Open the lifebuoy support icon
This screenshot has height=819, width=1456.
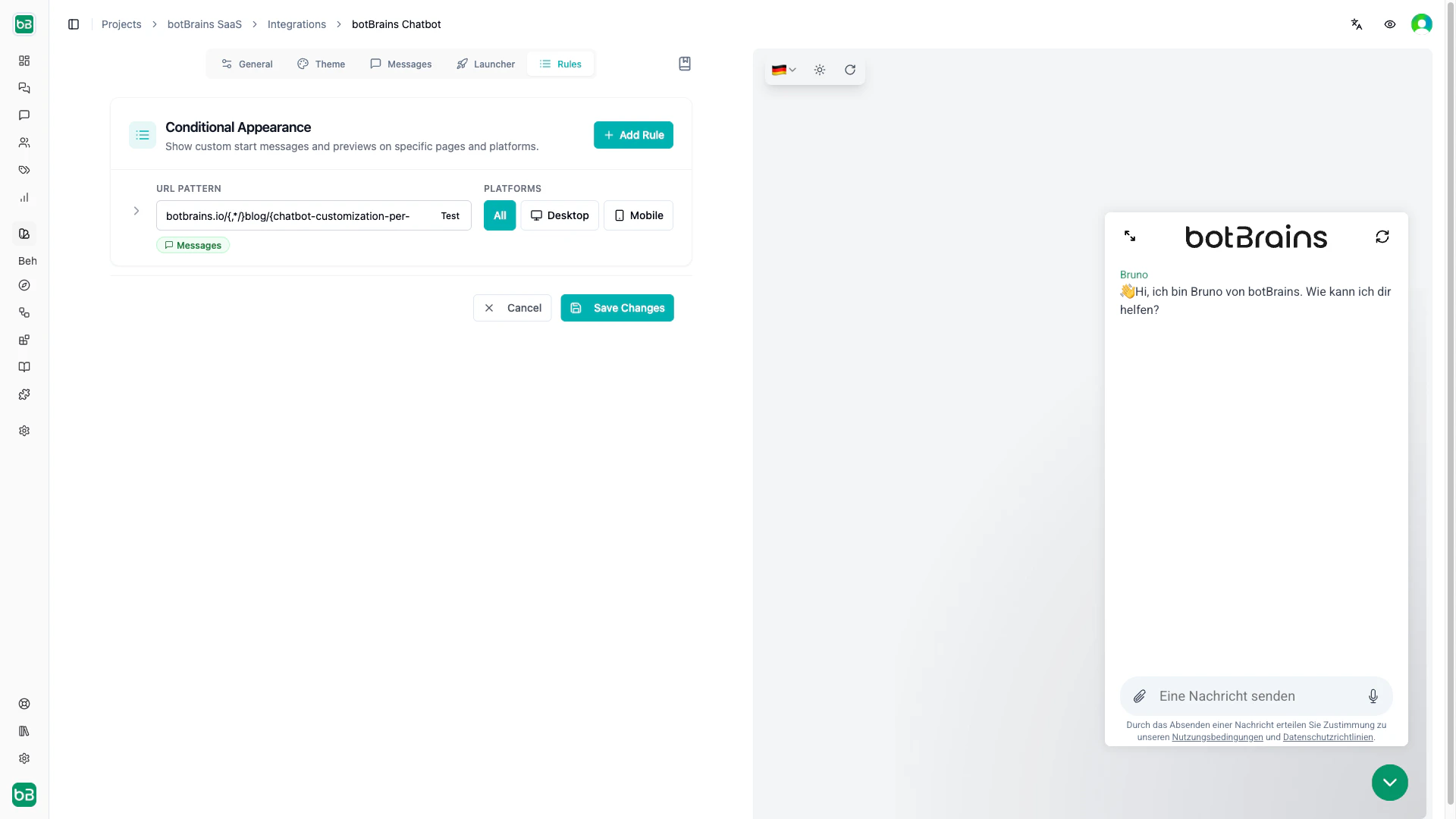pos(24,704)
